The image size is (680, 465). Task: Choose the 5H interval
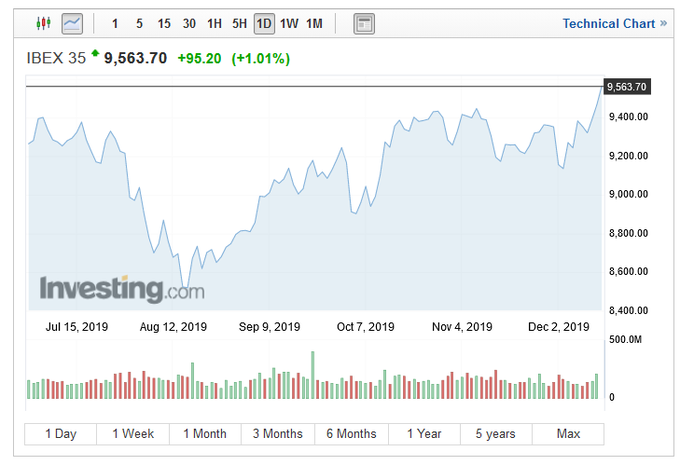[239, 23]
